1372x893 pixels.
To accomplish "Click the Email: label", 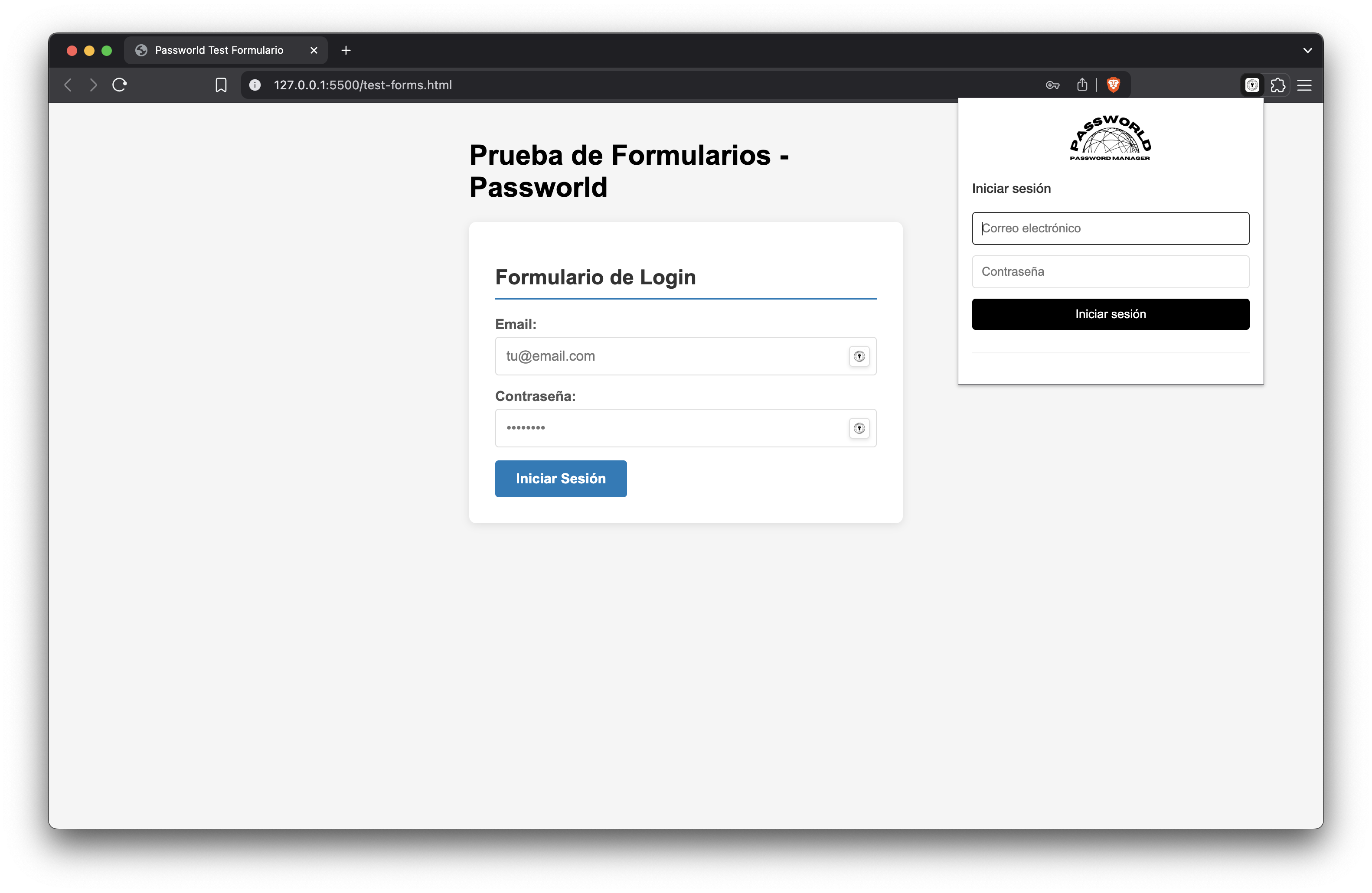I will point(515,324).
